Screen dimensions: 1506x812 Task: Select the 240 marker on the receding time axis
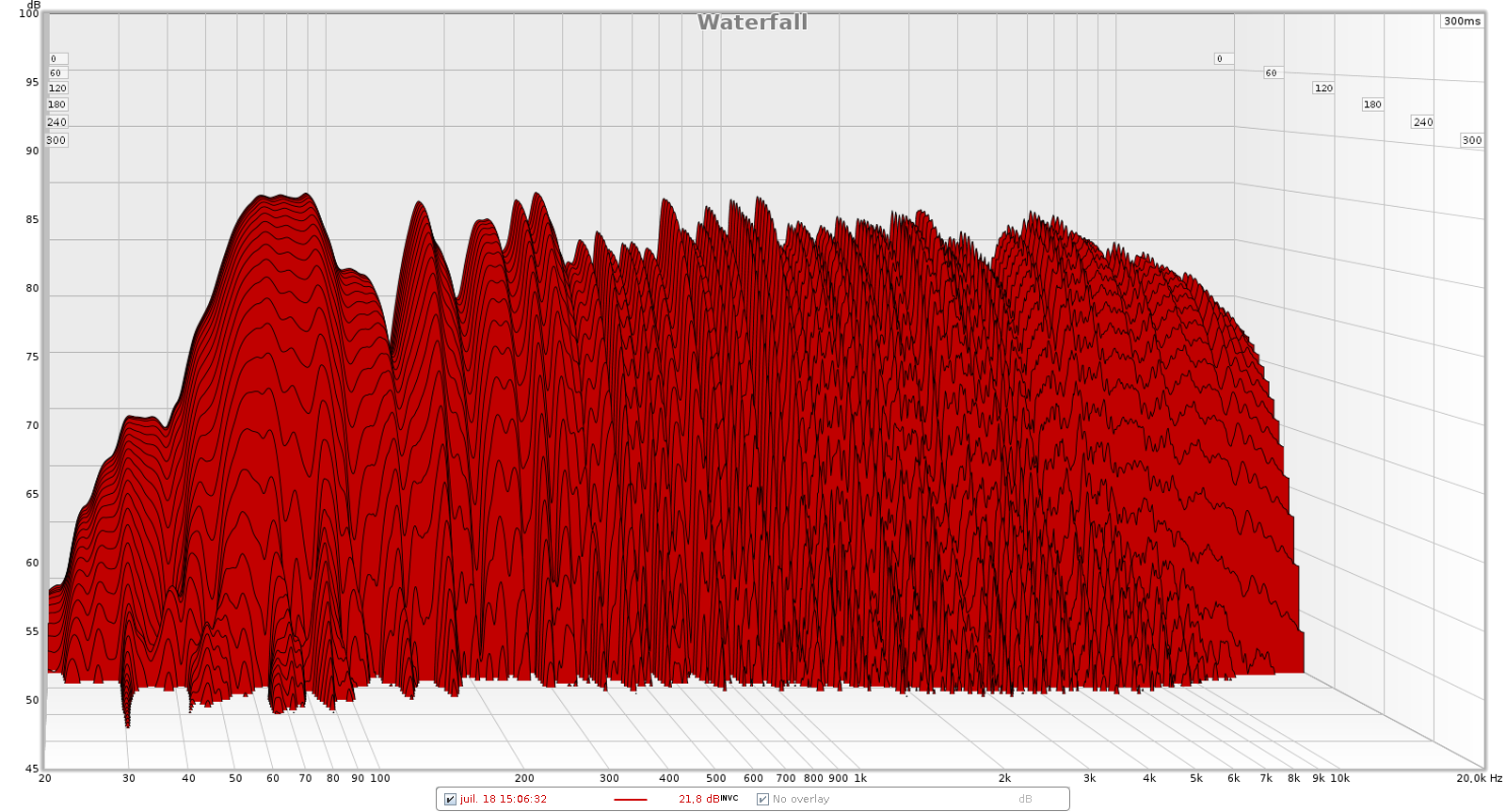click(1422, 121)
